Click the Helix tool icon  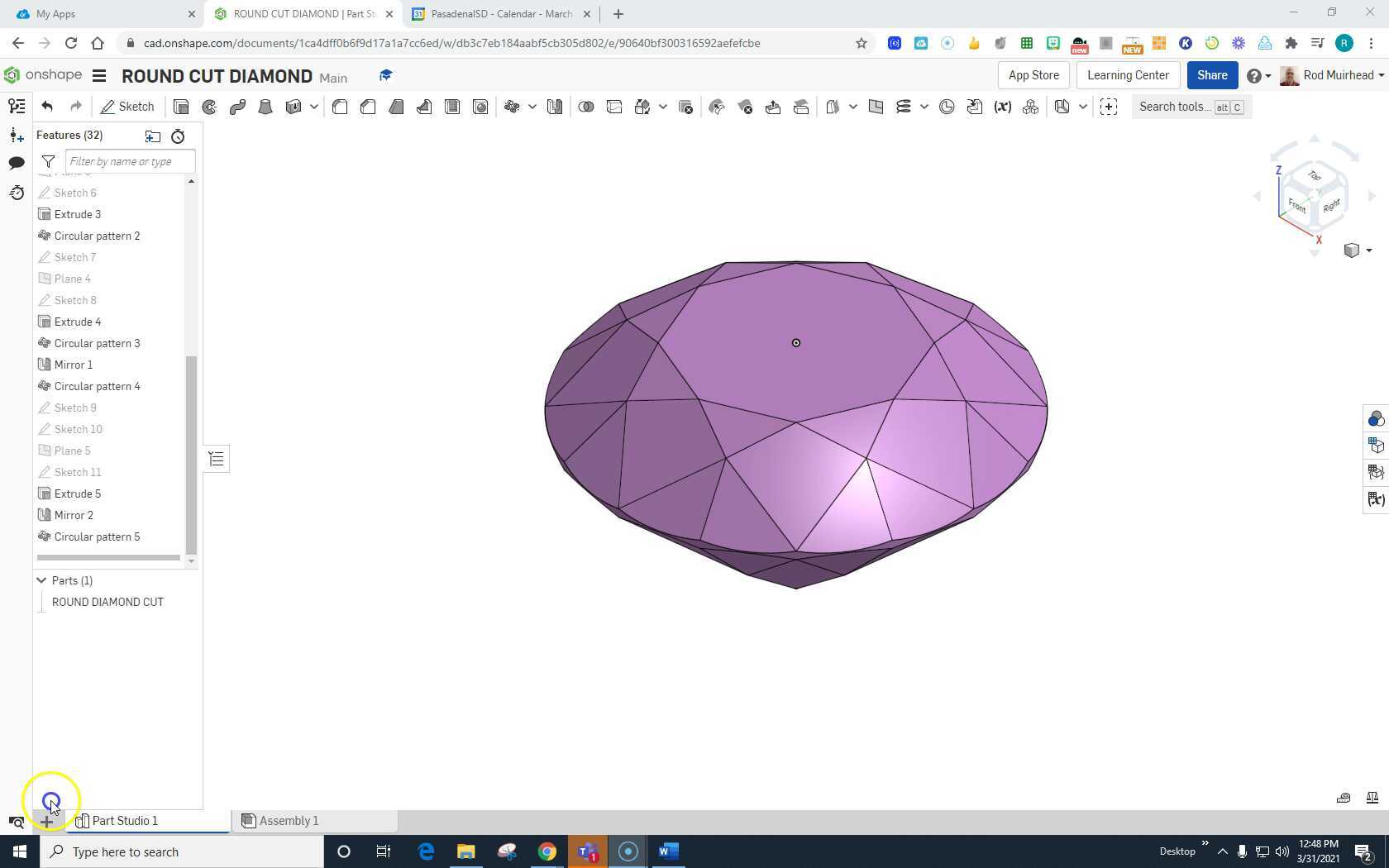click(x=903, y=107)
